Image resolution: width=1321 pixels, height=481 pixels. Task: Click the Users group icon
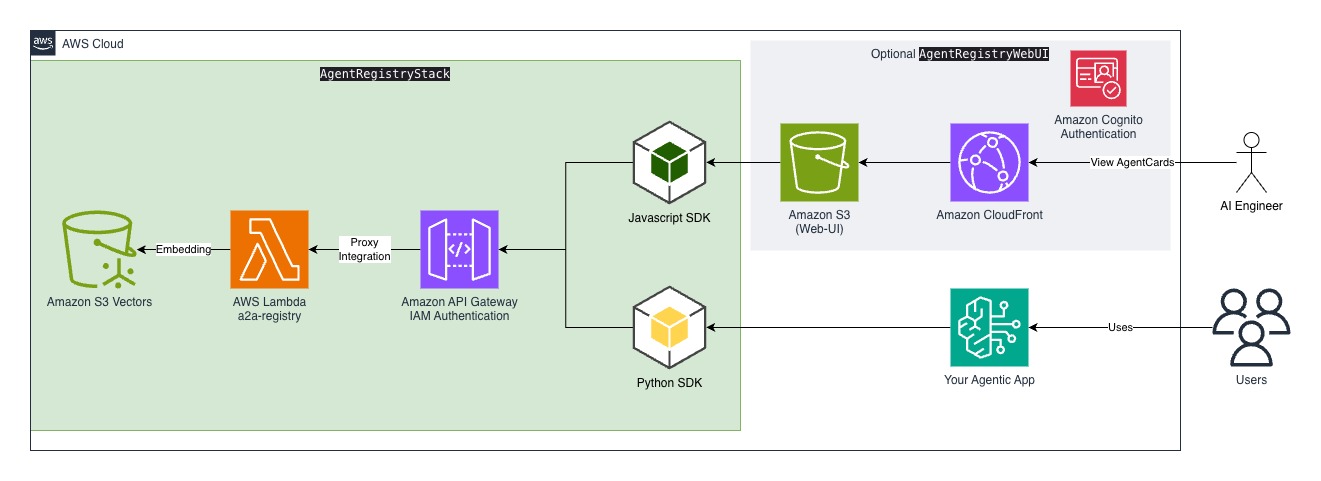pyautogui.click(x=1251, y=328)
